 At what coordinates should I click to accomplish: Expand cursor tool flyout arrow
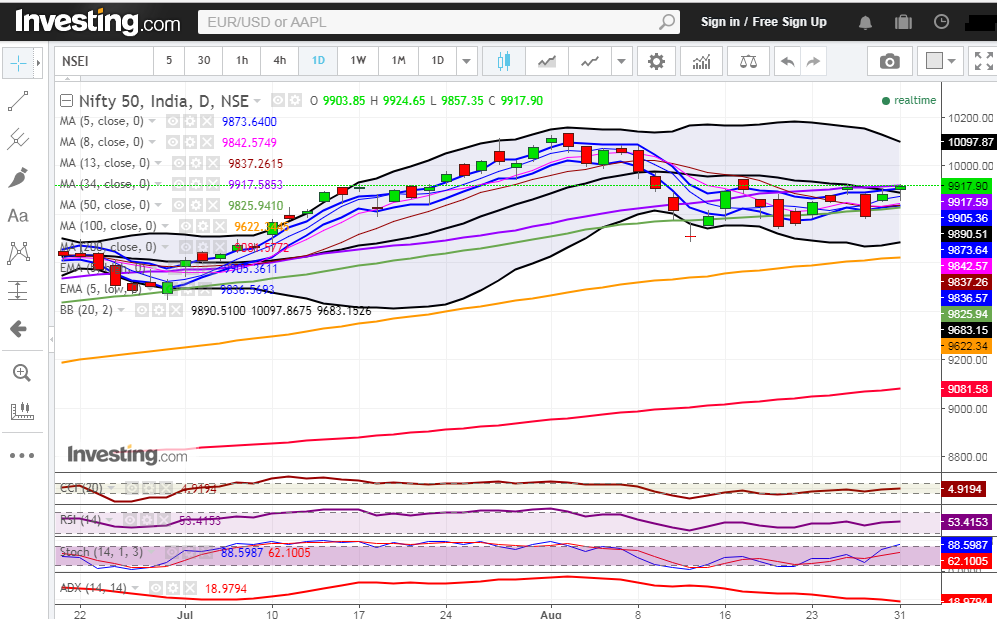point(38,63)
